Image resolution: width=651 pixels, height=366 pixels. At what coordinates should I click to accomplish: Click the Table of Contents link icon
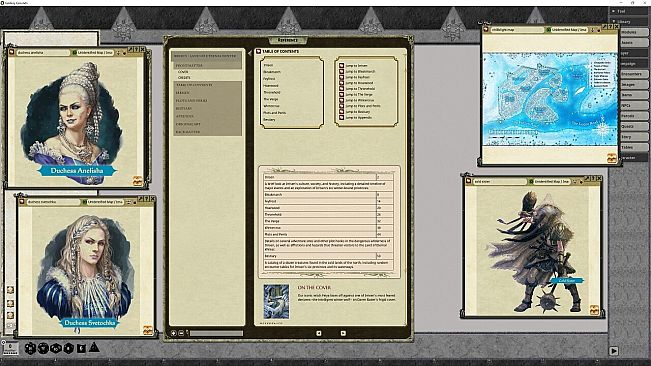click(x=258, y=51)
